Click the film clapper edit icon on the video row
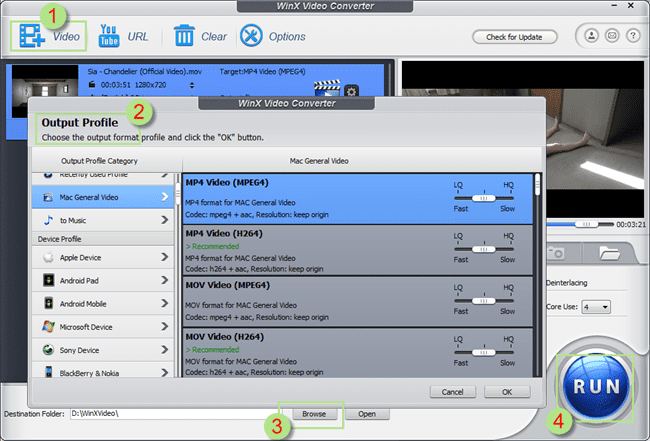 [327, 88]
